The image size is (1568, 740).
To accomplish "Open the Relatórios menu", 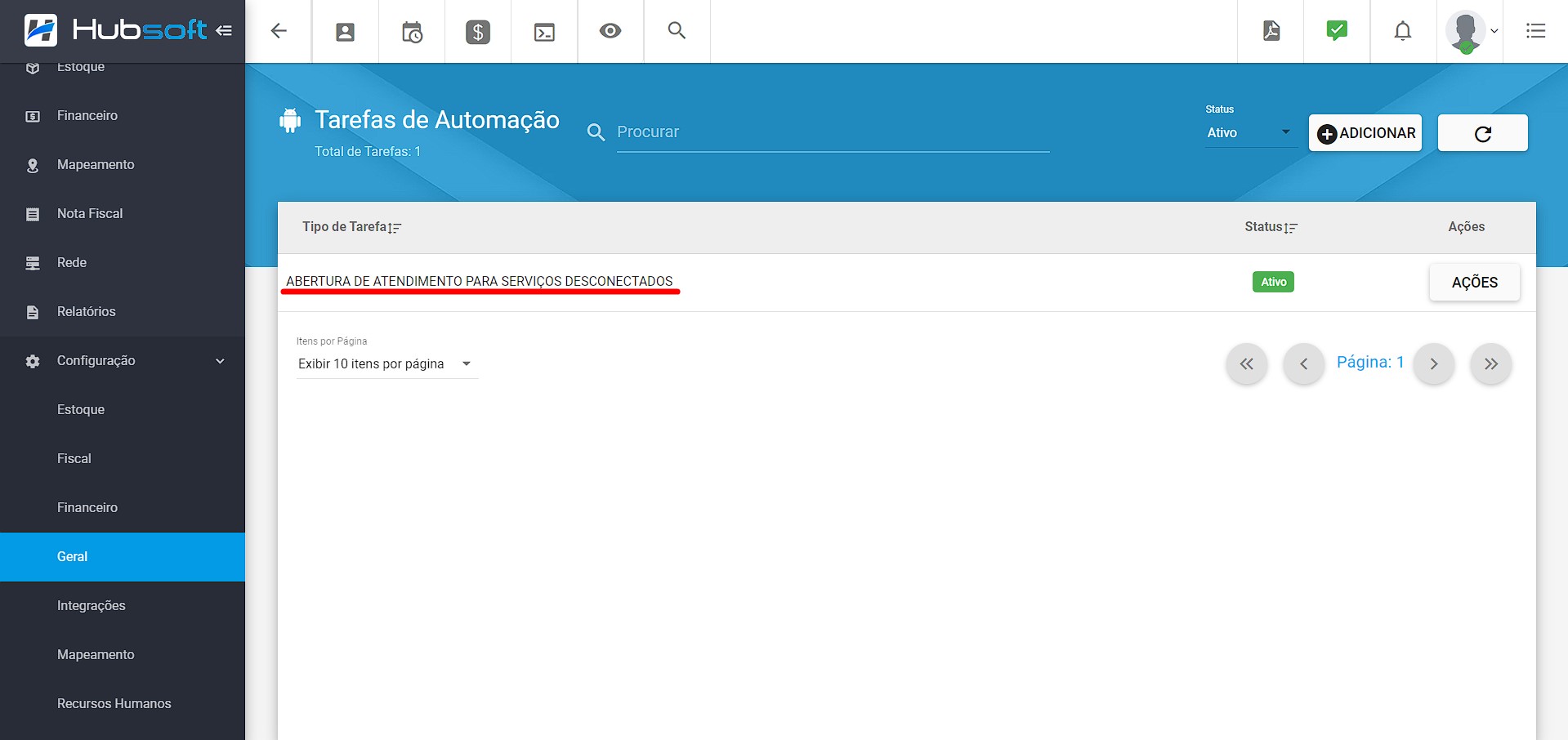I will coord(123,312).
